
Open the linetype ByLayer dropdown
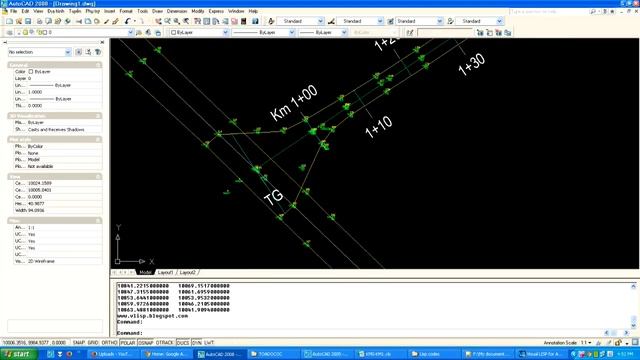click(292, 32)
